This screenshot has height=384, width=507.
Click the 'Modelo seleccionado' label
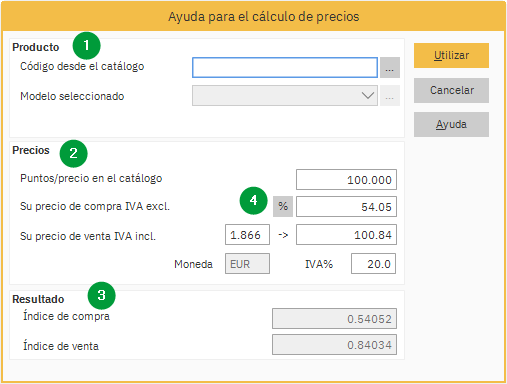pos(72,96)
